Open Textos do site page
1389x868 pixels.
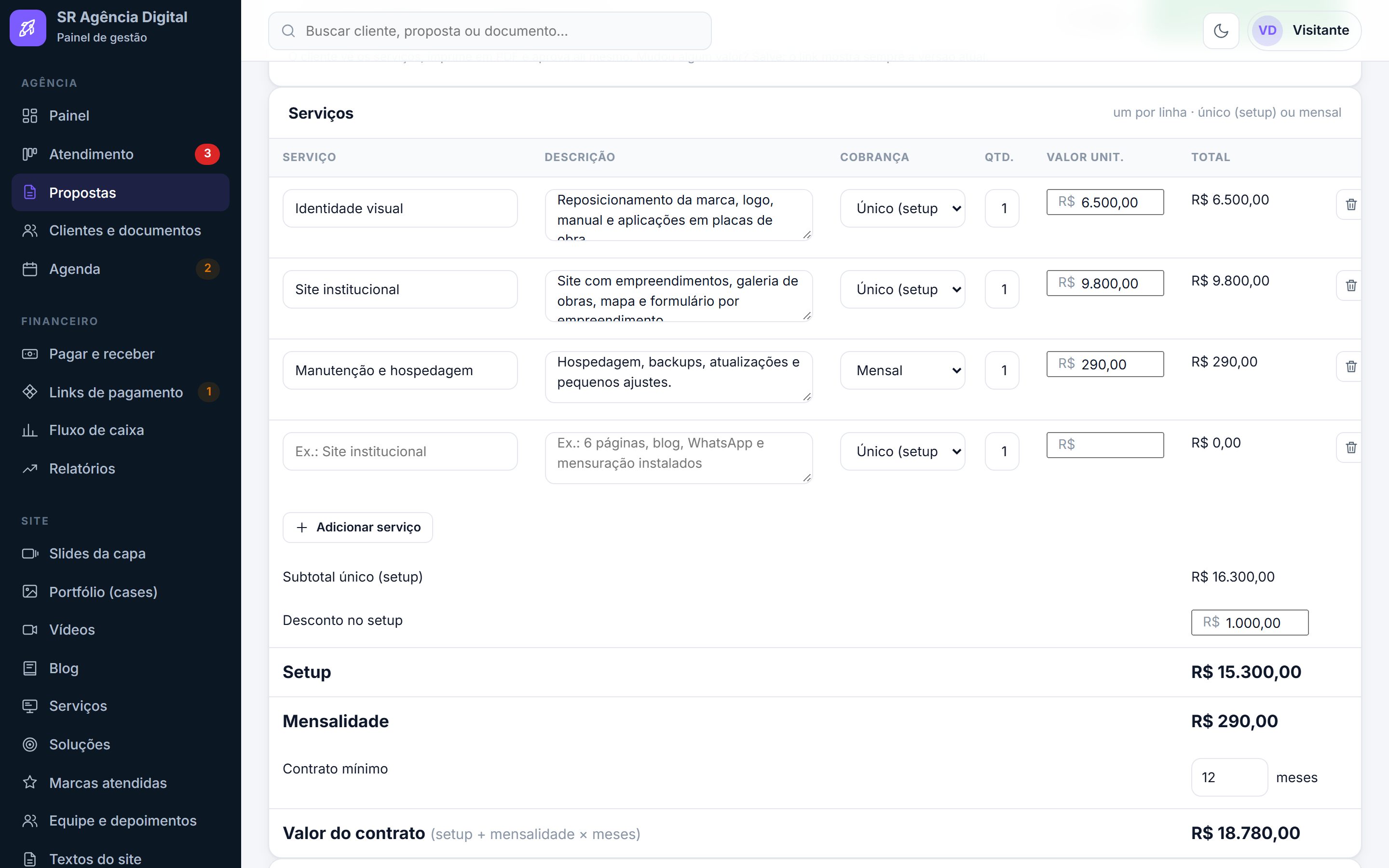(x=121, y=858)
